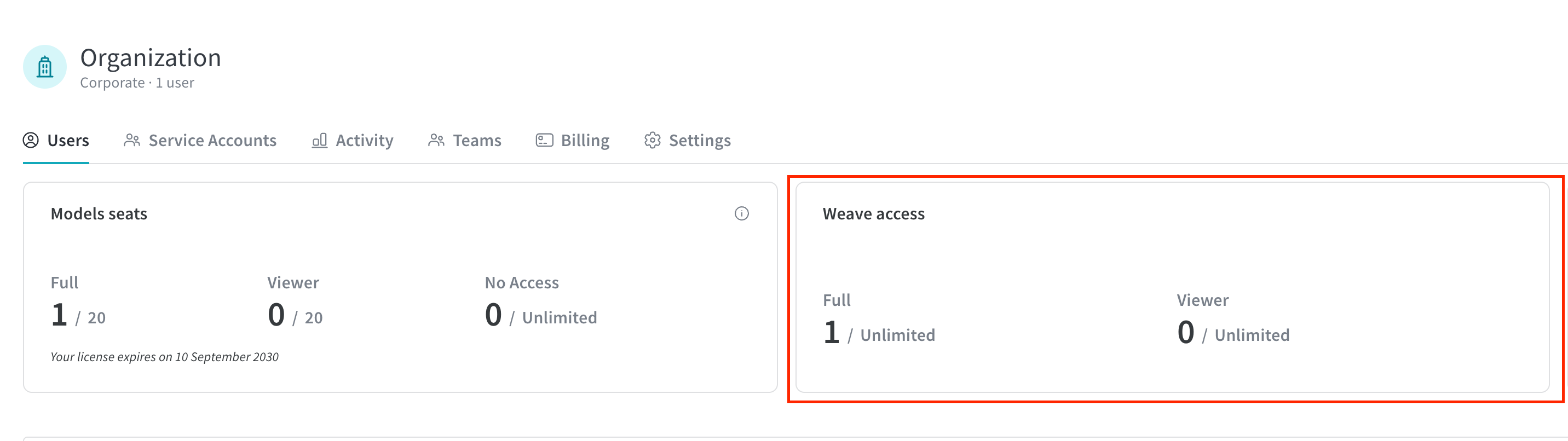This screenshot has width=1568, height=441.
Task: Click the Billing card icon
Action: pyautogui.click(x=544, y=141)
